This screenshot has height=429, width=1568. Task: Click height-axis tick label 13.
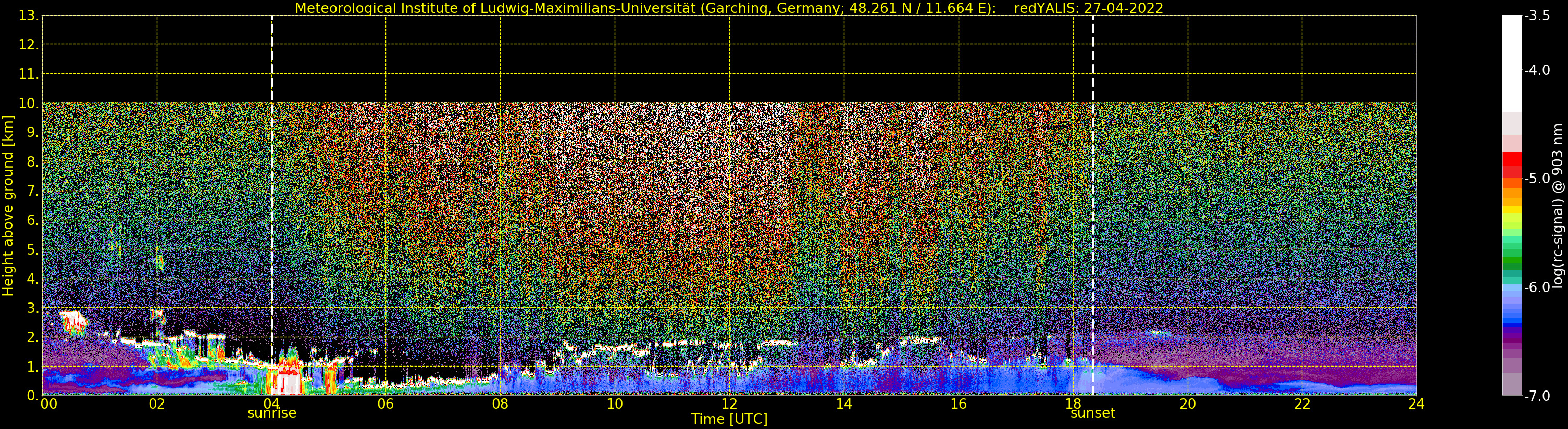[x=29, y=16]
